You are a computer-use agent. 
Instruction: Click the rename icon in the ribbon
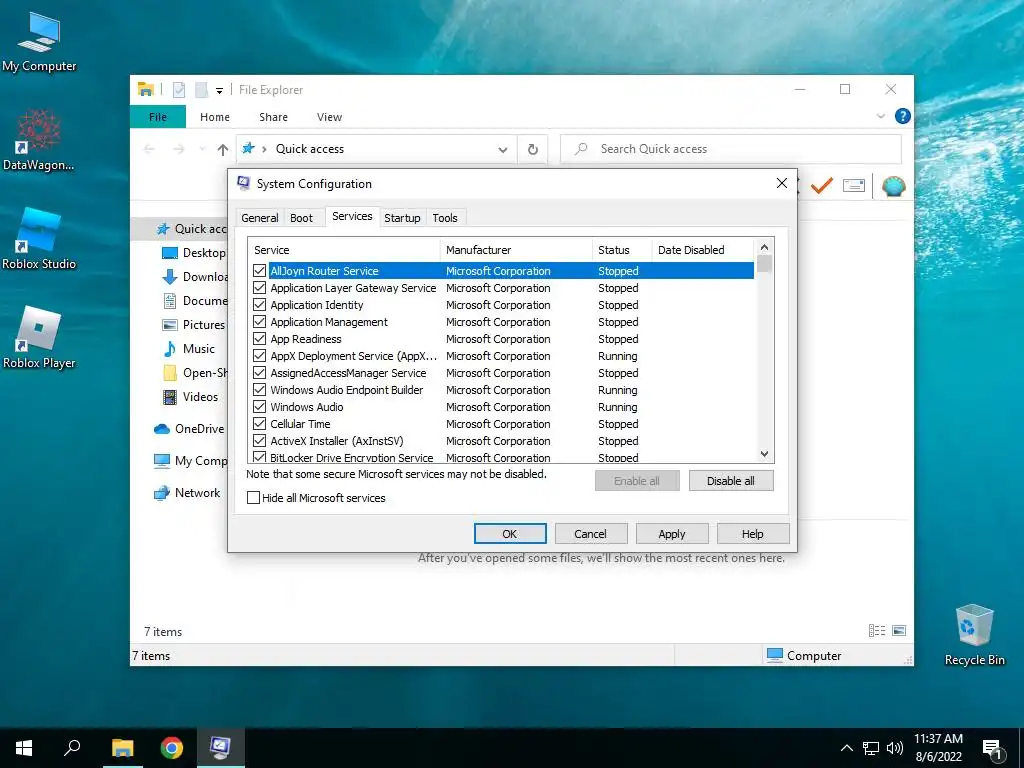854,186
